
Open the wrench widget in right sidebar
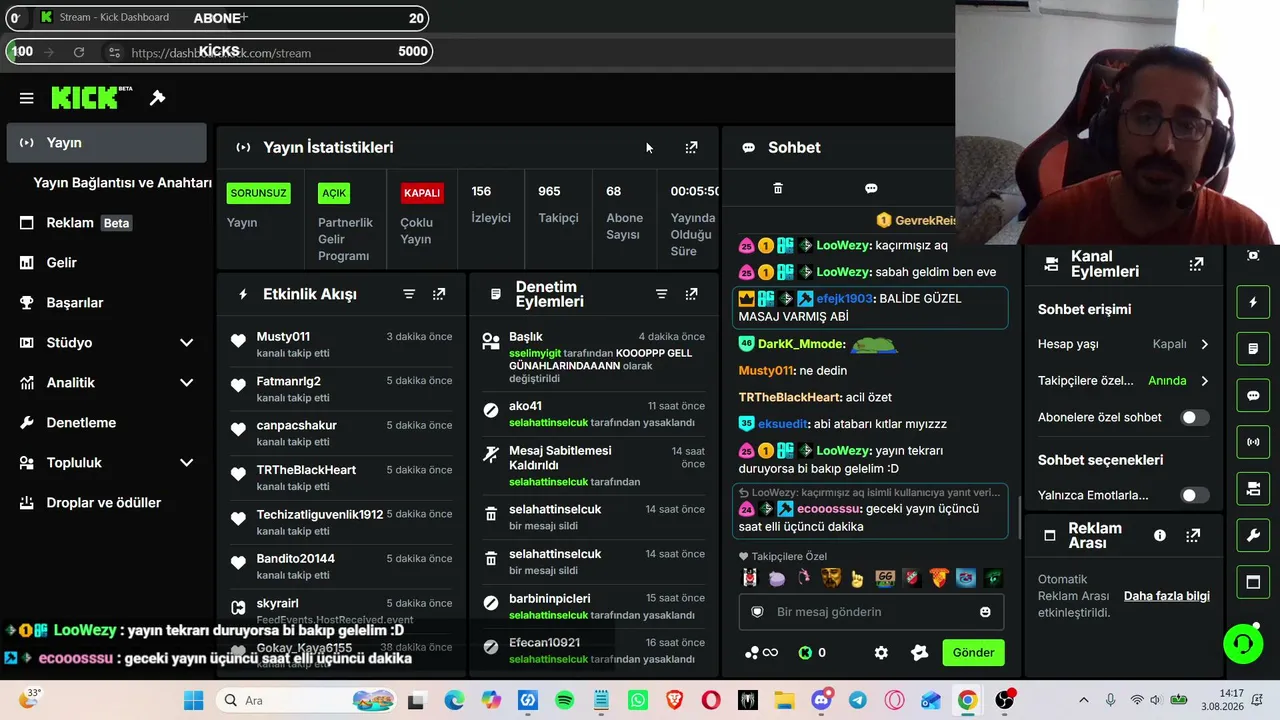(1253, 536)
